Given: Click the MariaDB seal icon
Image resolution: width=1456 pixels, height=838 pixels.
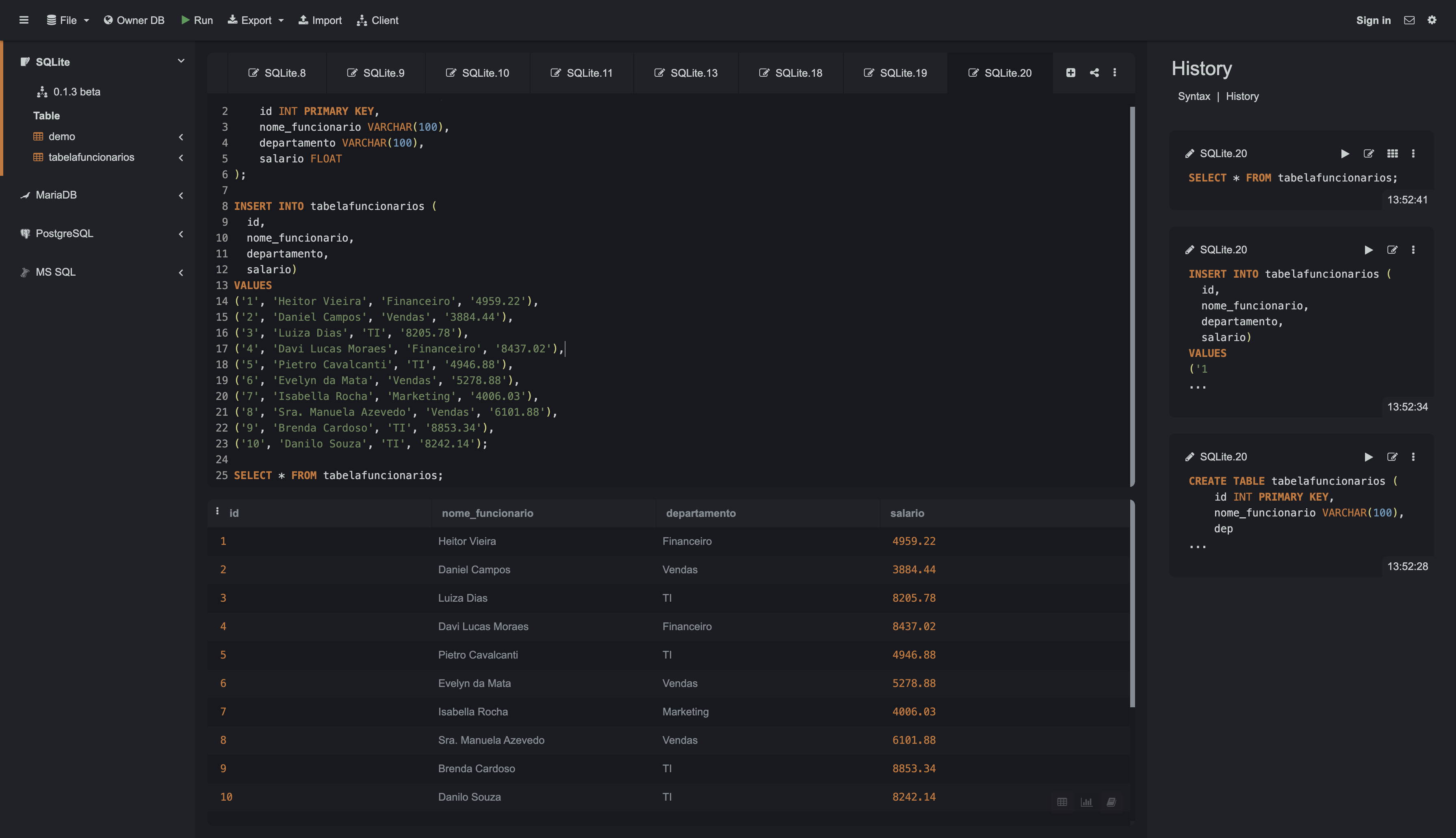Looking at the screenshot, I should point(25,195).
